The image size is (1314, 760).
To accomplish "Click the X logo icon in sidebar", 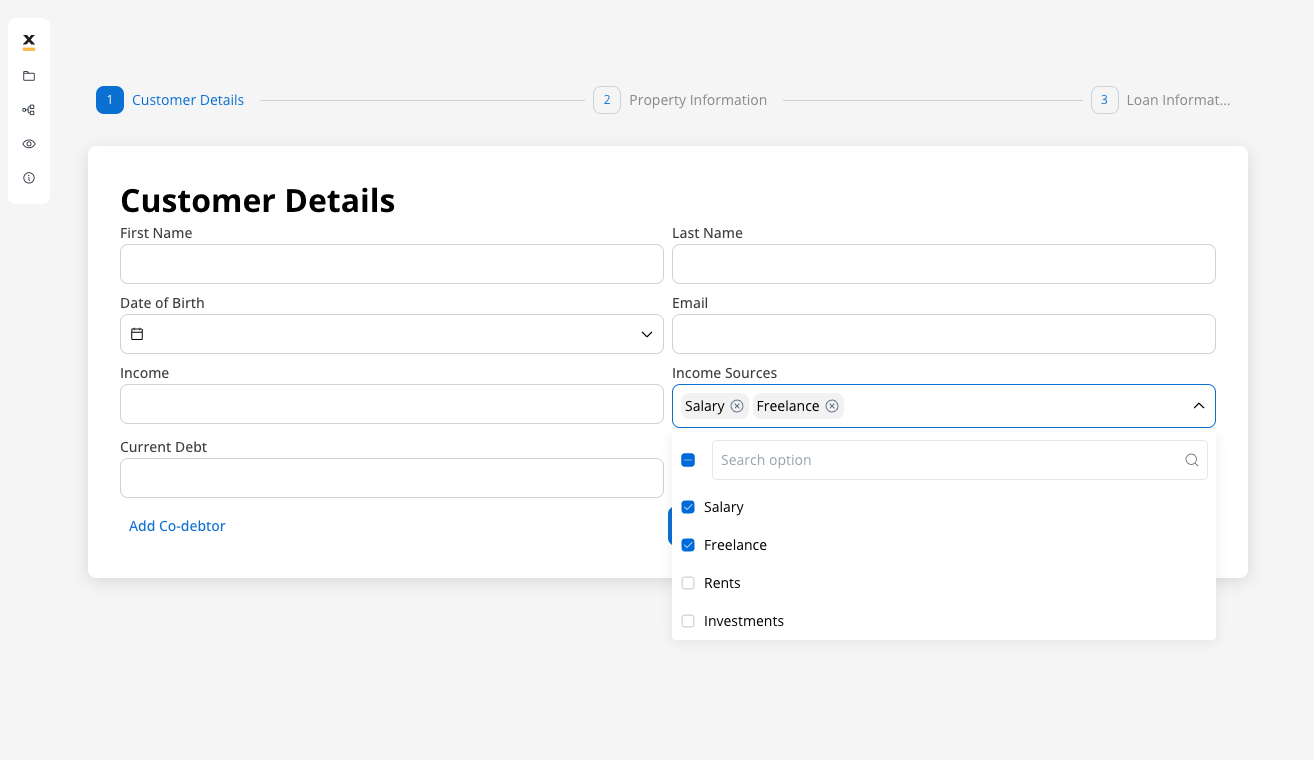I will click(29, 41).
